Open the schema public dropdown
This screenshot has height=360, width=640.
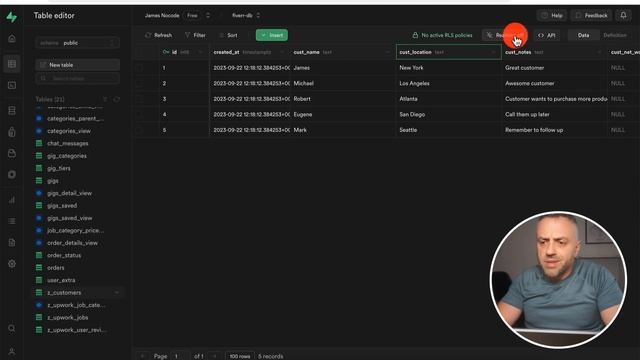coord(78,43)
